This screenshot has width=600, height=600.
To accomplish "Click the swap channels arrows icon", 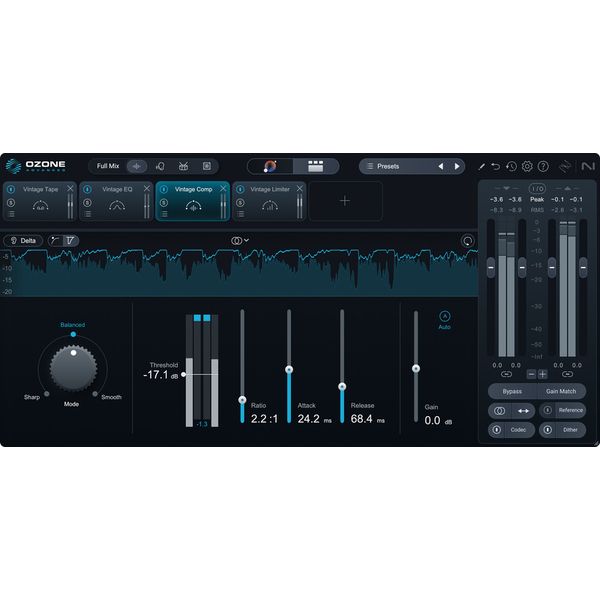I will click(523, 411).
